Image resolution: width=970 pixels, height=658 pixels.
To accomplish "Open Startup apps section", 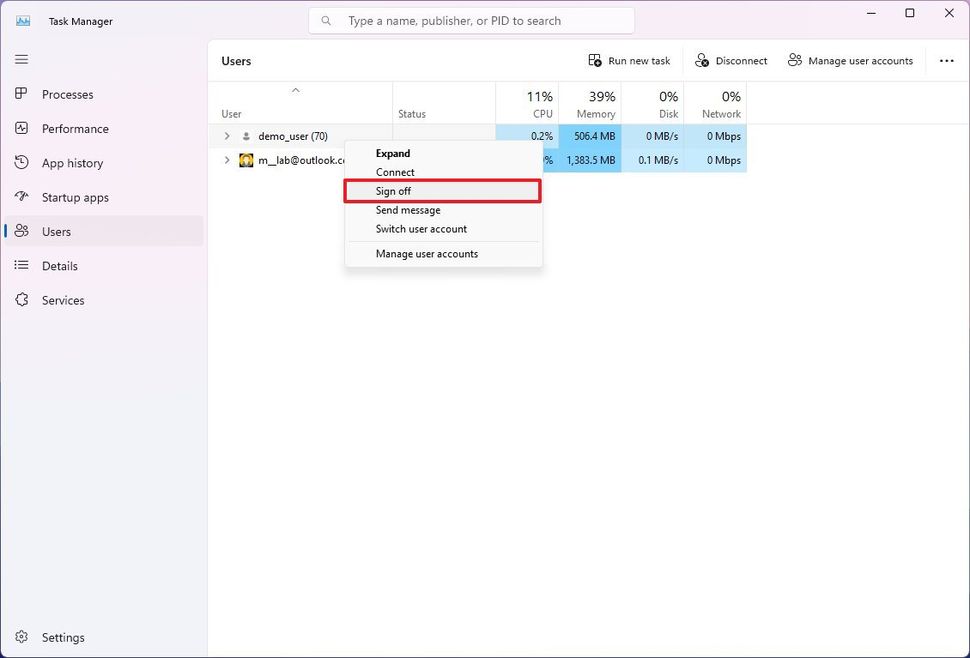I will tap(78, 197).
